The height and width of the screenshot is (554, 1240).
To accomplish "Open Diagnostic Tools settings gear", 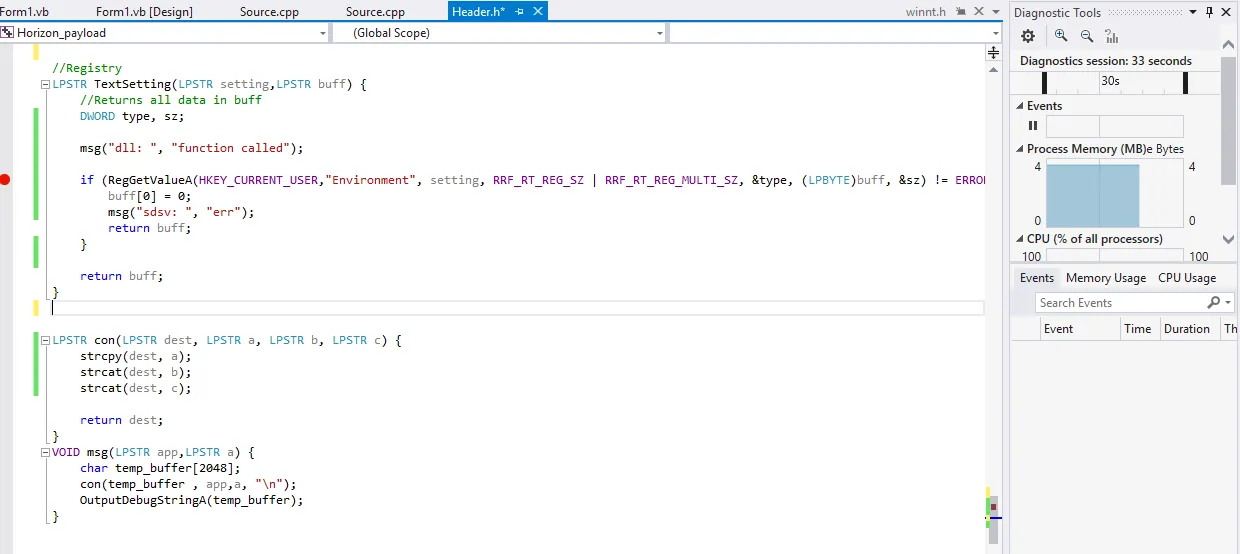I will [x=1028, y=36].
